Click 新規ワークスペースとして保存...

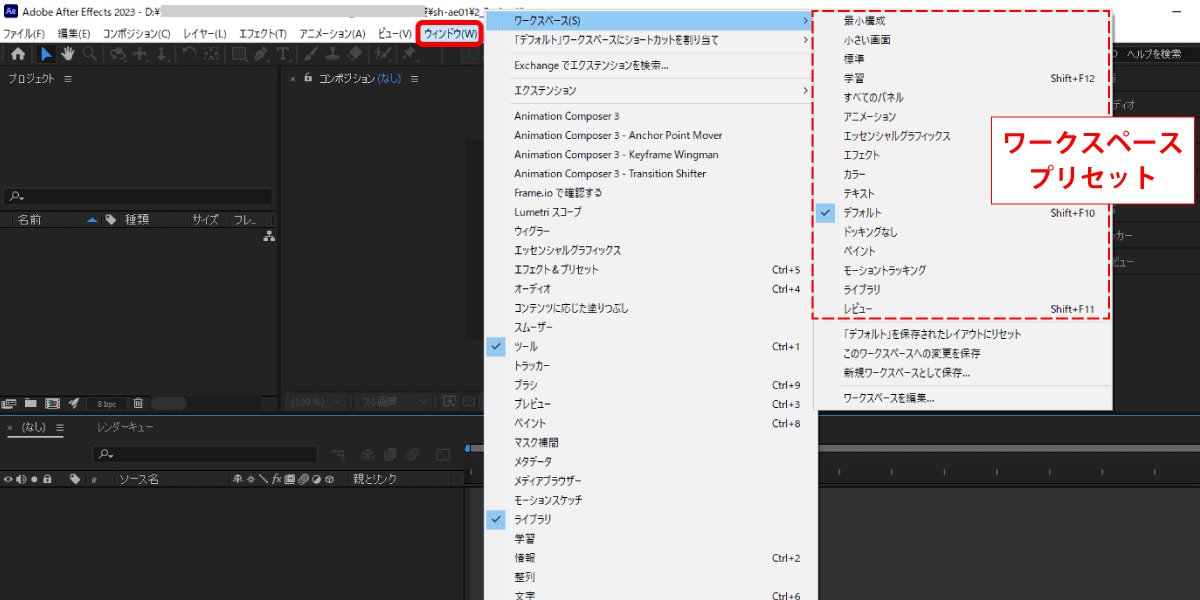[x=964, y=373]
